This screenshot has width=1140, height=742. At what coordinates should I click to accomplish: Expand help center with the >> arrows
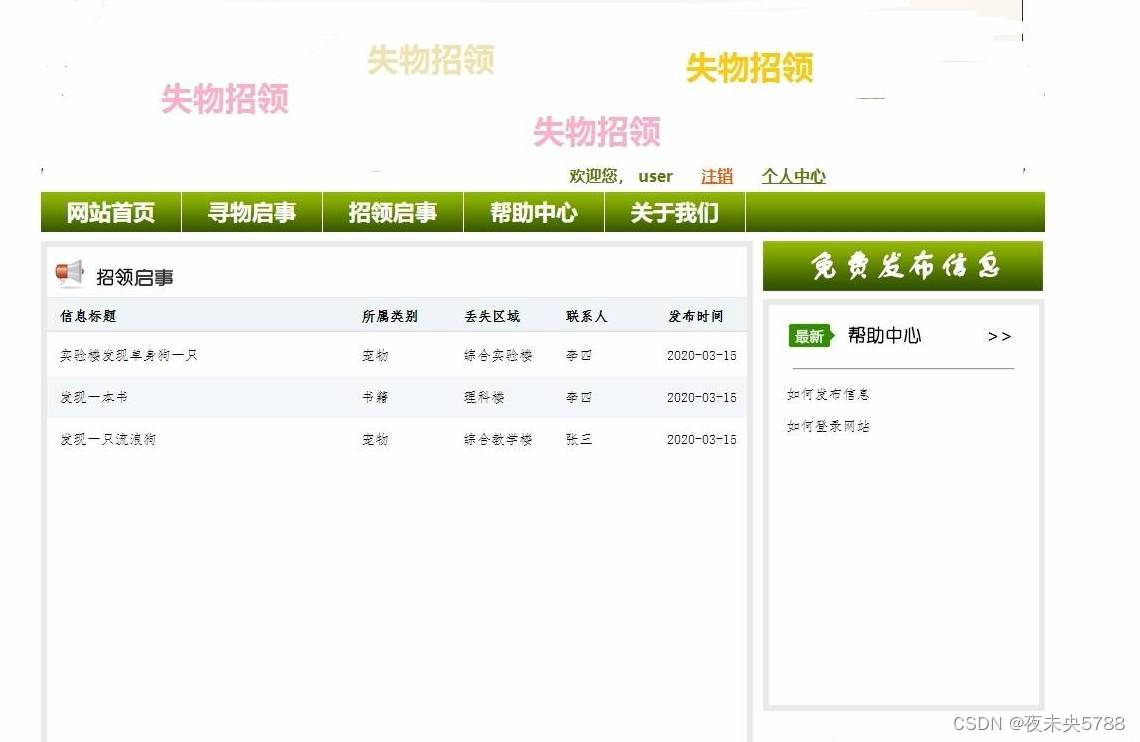999,336
